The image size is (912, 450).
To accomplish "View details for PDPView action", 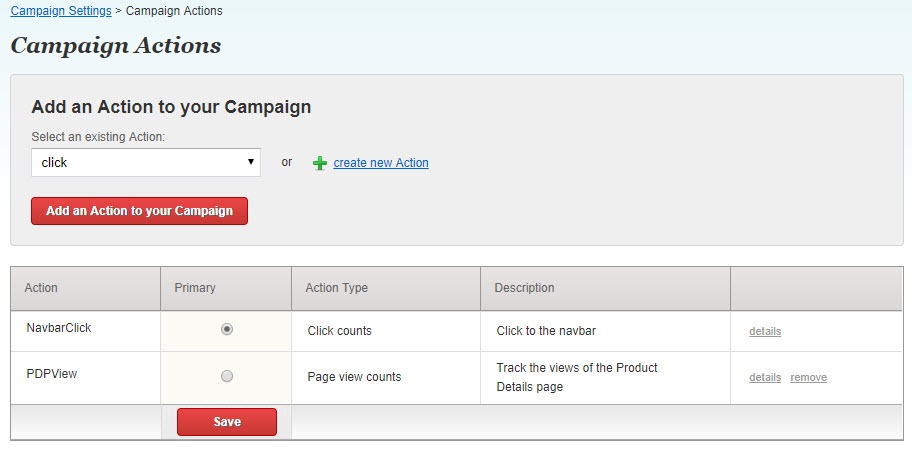I will pos(765,377).
